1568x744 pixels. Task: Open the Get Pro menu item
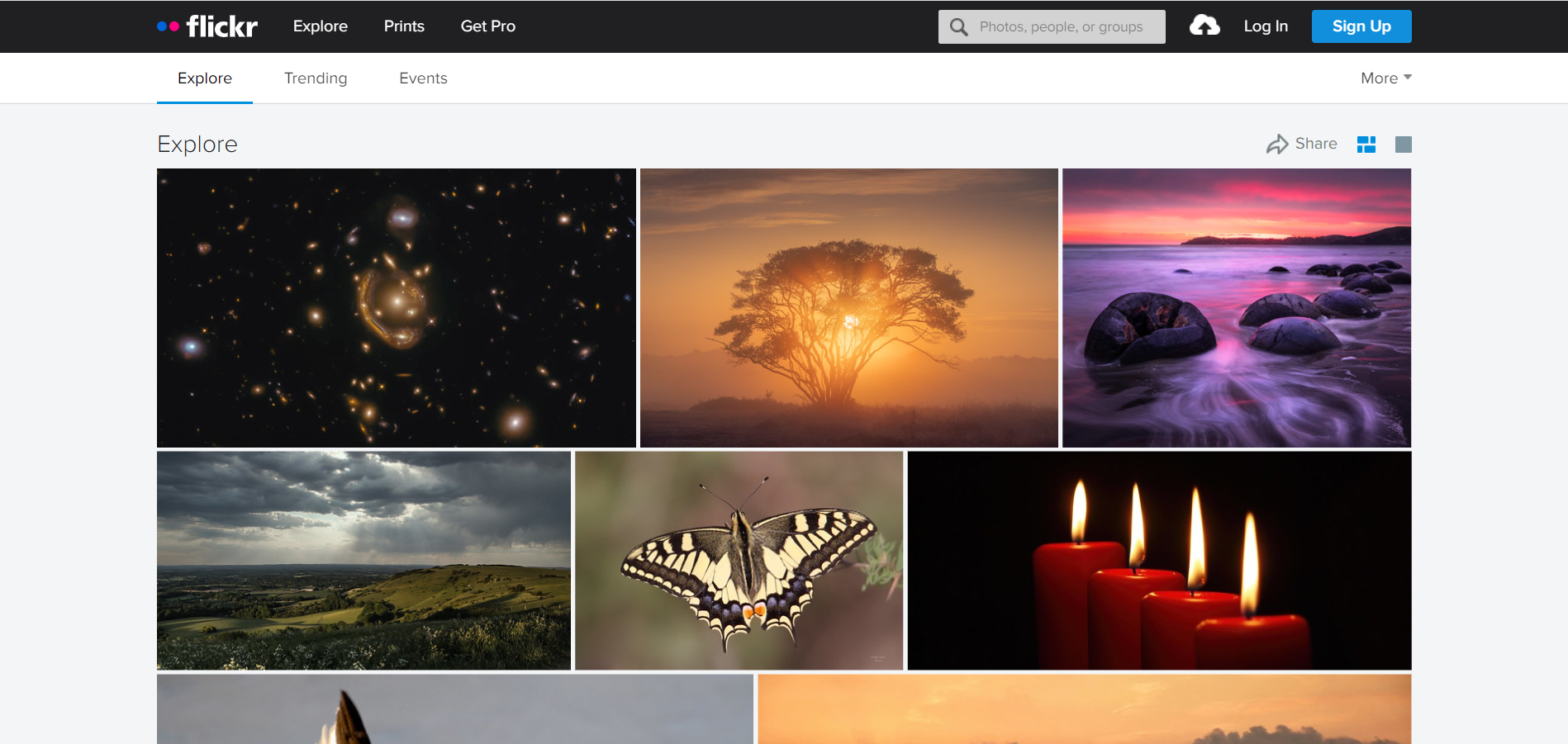[x=488, y=26]
